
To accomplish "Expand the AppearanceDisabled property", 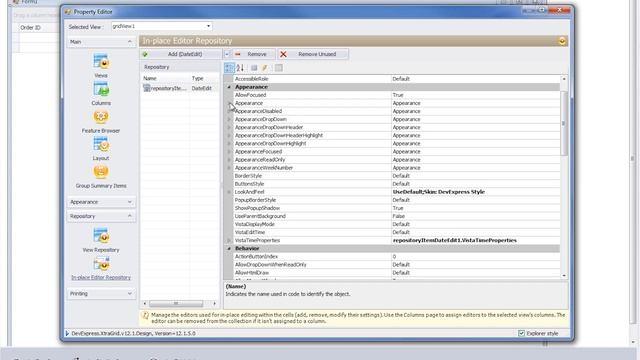I will [x=229, y=111].
